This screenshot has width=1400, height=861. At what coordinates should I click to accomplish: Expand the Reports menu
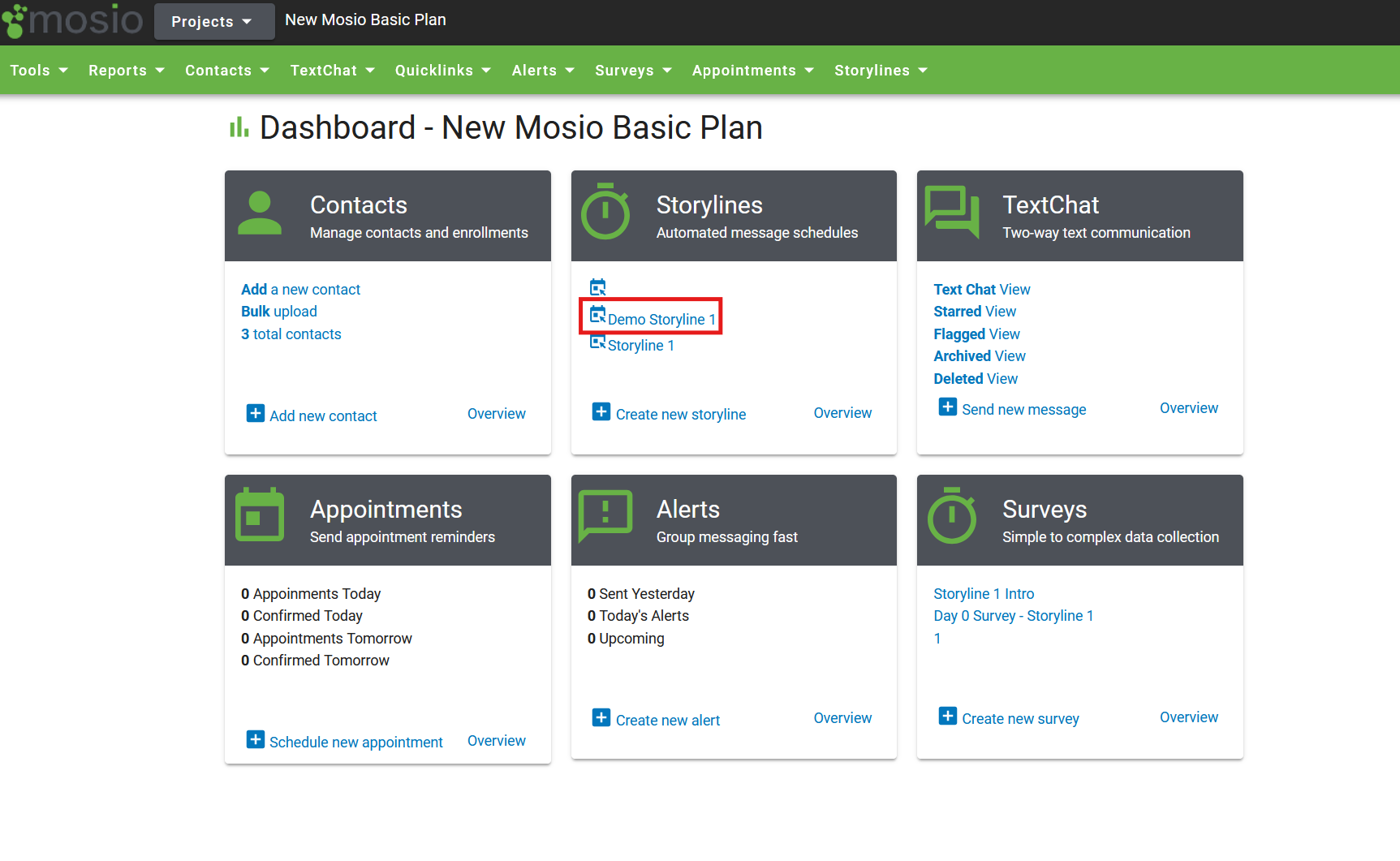click(127, 71)
